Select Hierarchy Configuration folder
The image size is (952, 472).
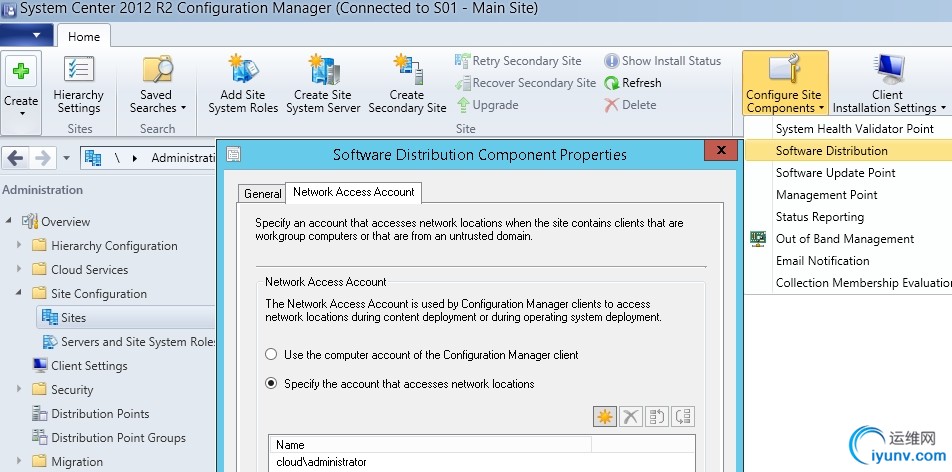pos(104,245)
